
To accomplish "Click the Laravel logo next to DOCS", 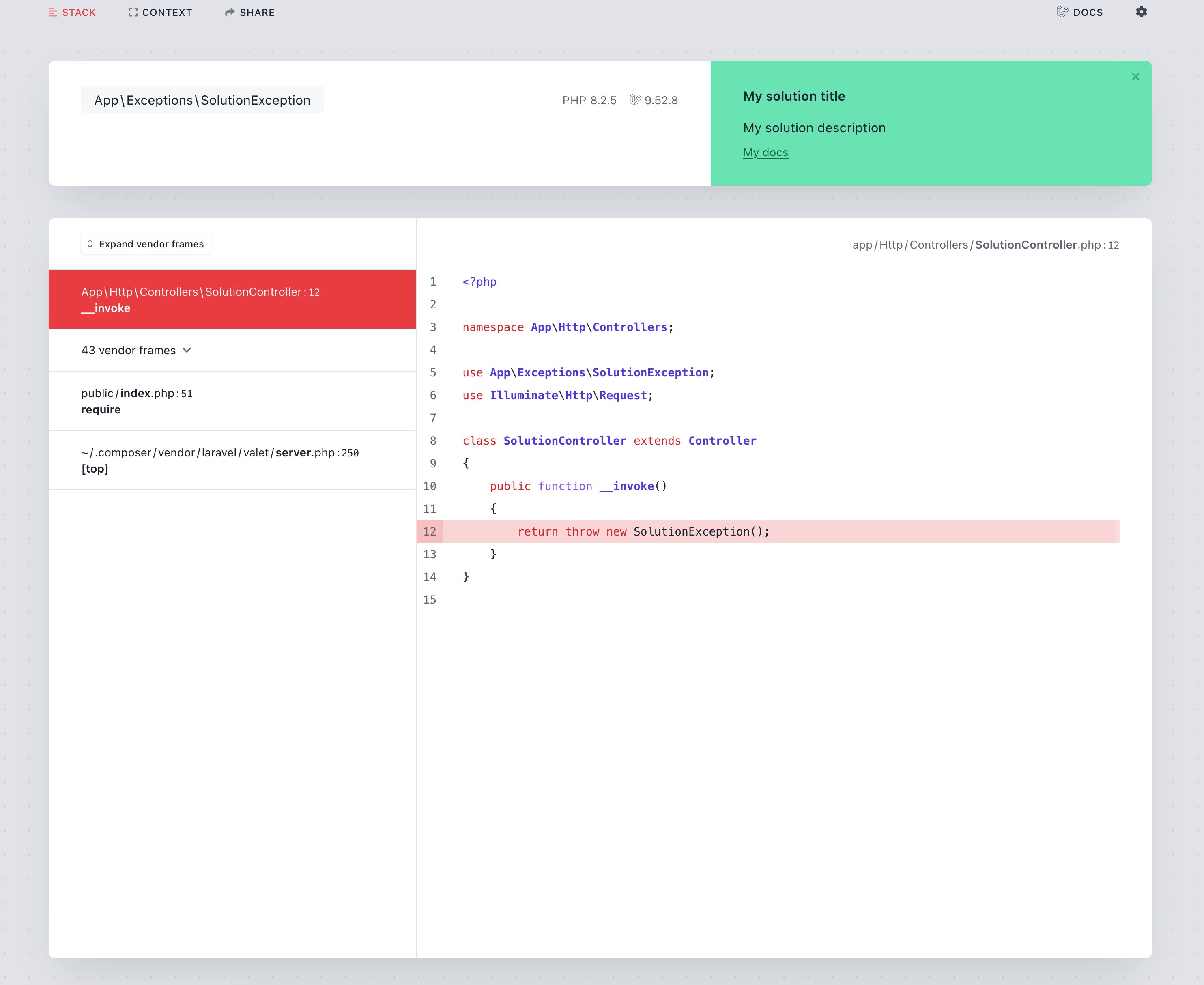I will (x=1063, y=12).
